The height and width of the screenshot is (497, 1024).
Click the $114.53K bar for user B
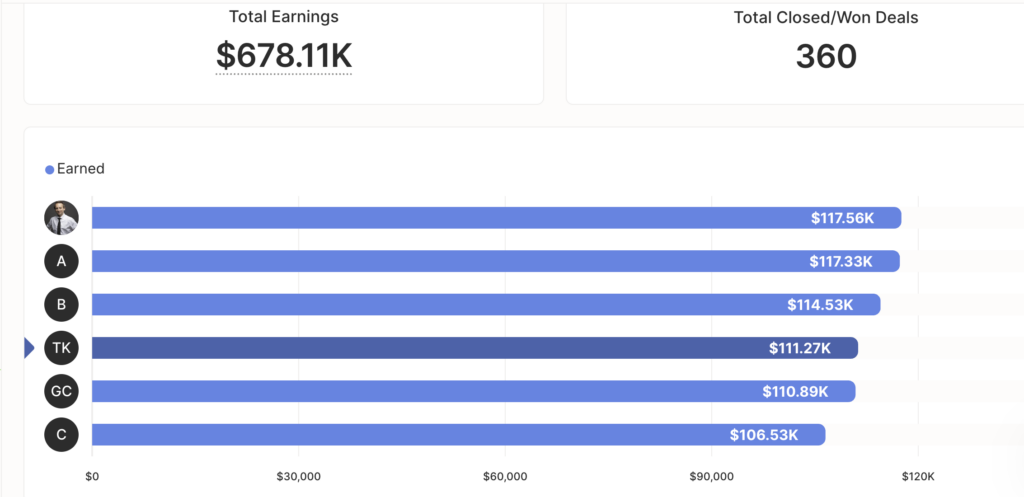coord(486,304)
